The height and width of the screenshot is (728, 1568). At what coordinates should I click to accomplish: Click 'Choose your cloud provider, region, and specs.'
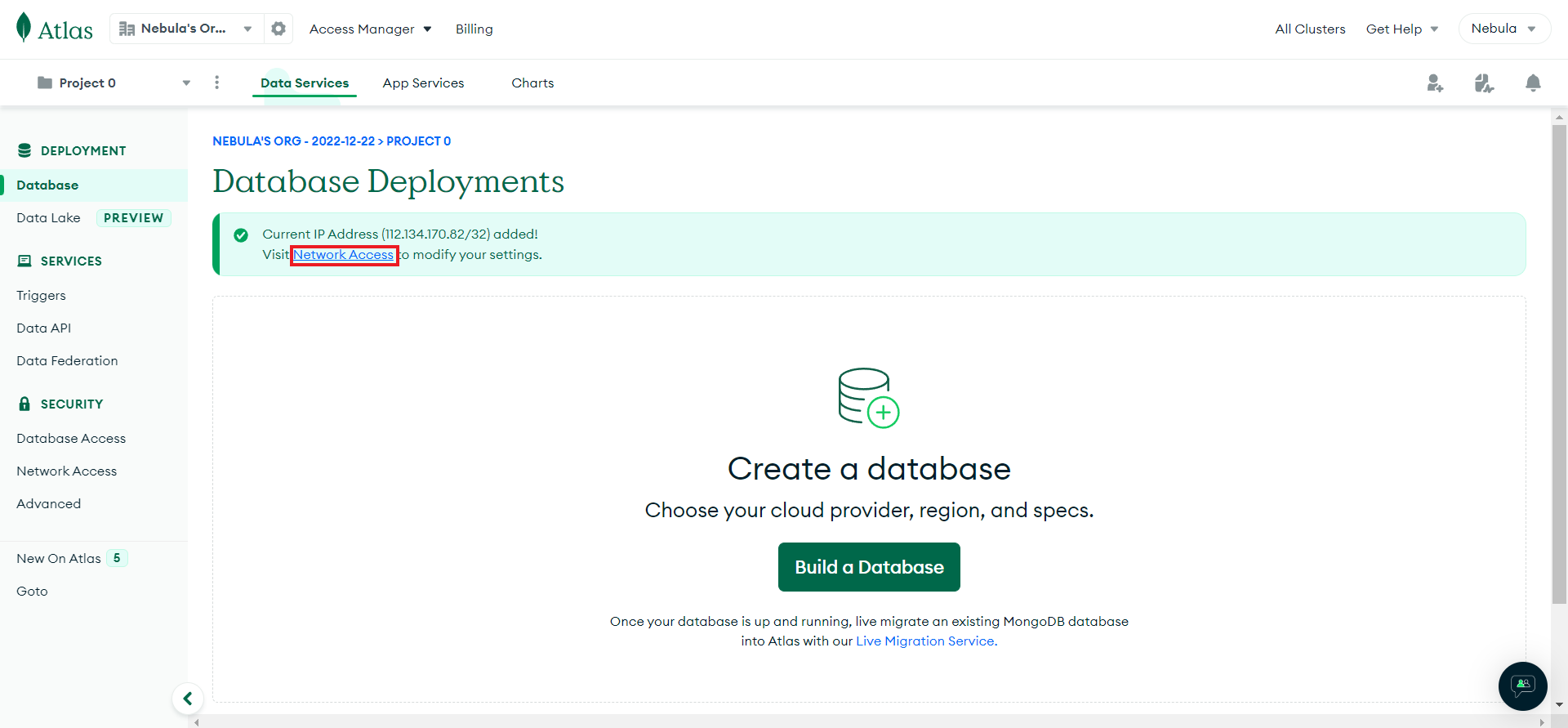tap(869, 510)
